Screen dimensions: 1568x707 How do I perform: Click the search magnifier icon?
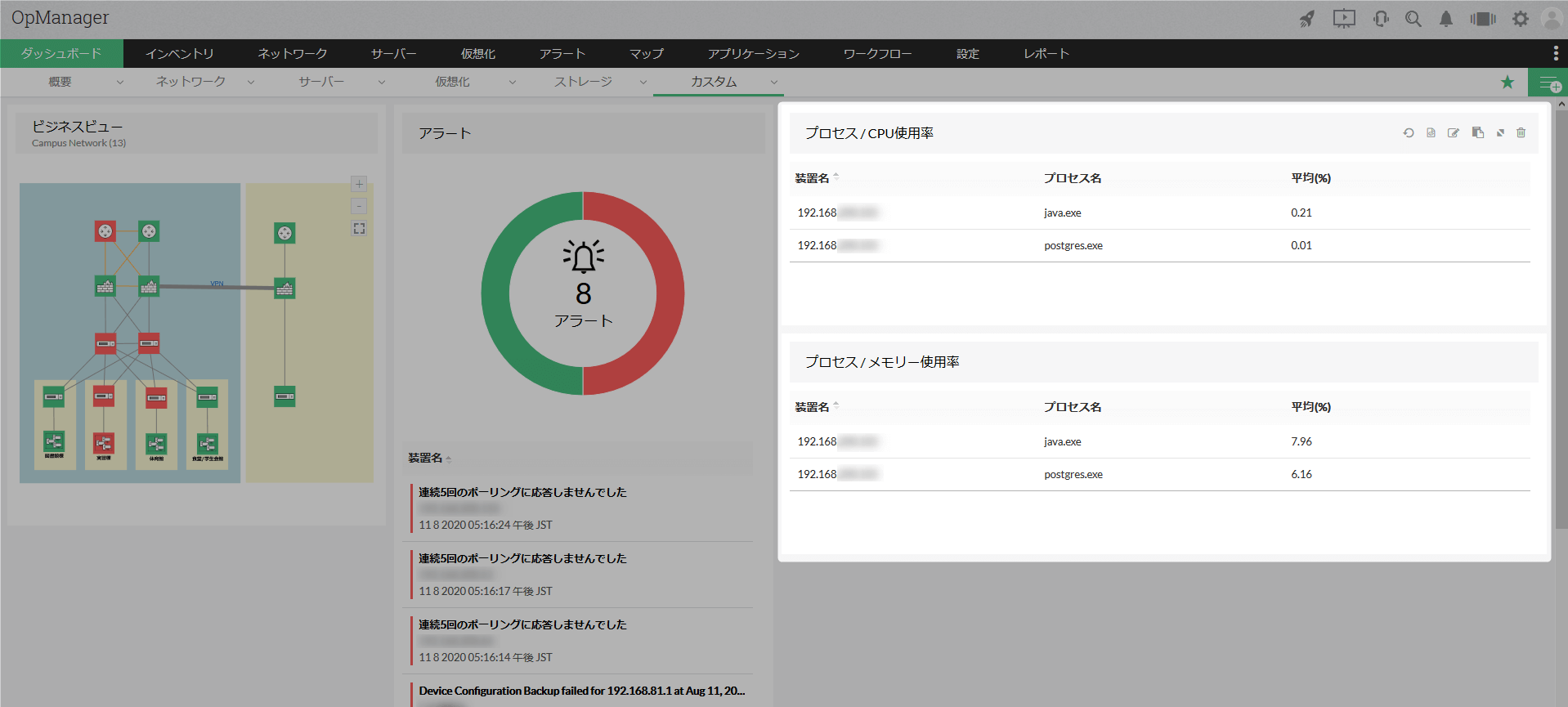click(1413, 19)
